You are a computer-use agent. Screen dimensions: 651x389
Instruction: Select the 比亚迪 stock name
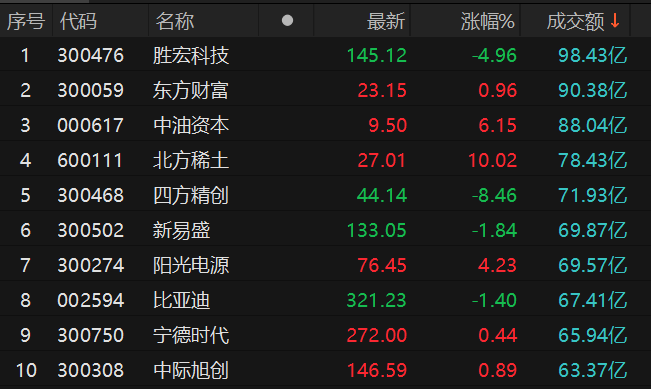click(181, 300)
